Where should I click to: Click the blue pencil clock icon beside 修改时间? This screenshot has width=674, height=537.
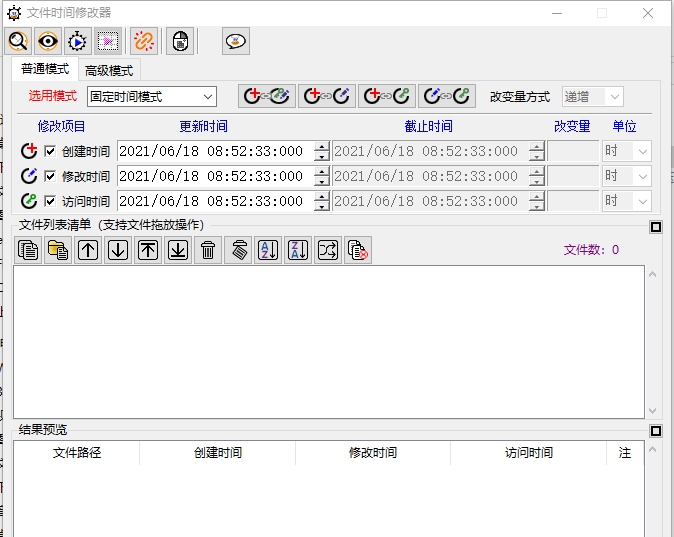(29, 175)
